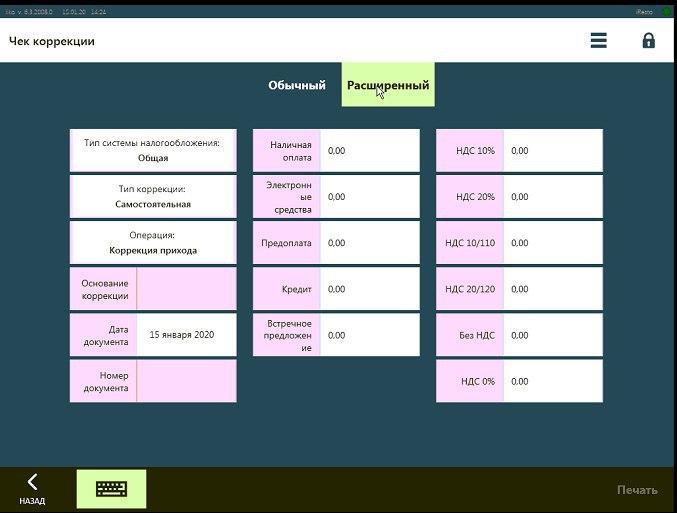
Task: Switch to the Обычный tab
Action: (297, 85)
